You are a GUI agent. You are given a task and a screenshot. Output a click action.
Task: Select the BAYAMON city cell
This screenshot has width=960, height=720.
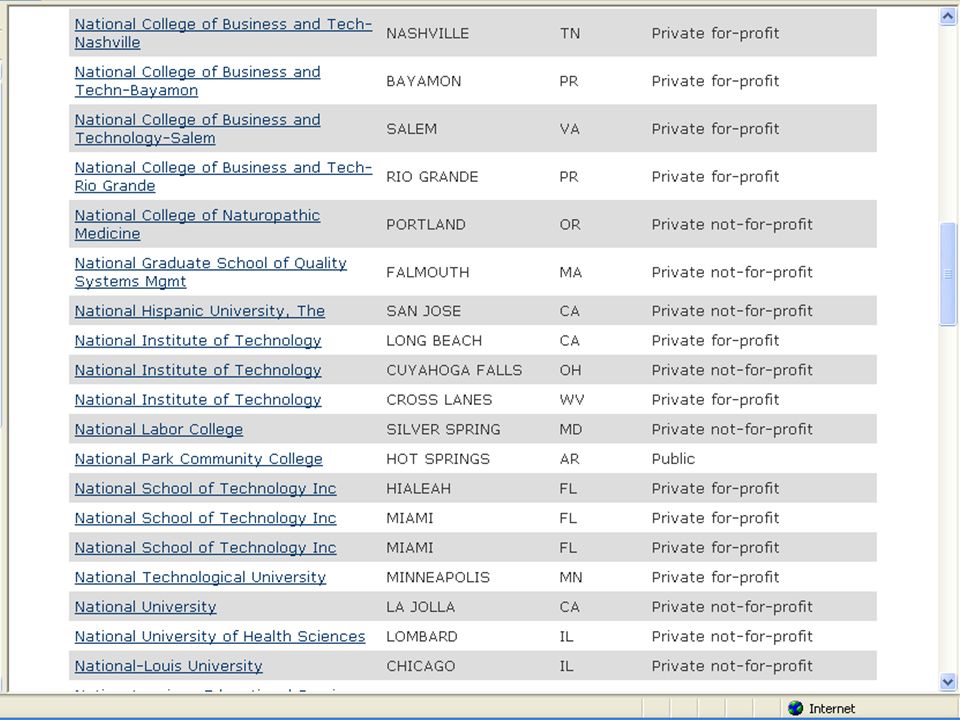pyautogui.click(x=424, y=81)
